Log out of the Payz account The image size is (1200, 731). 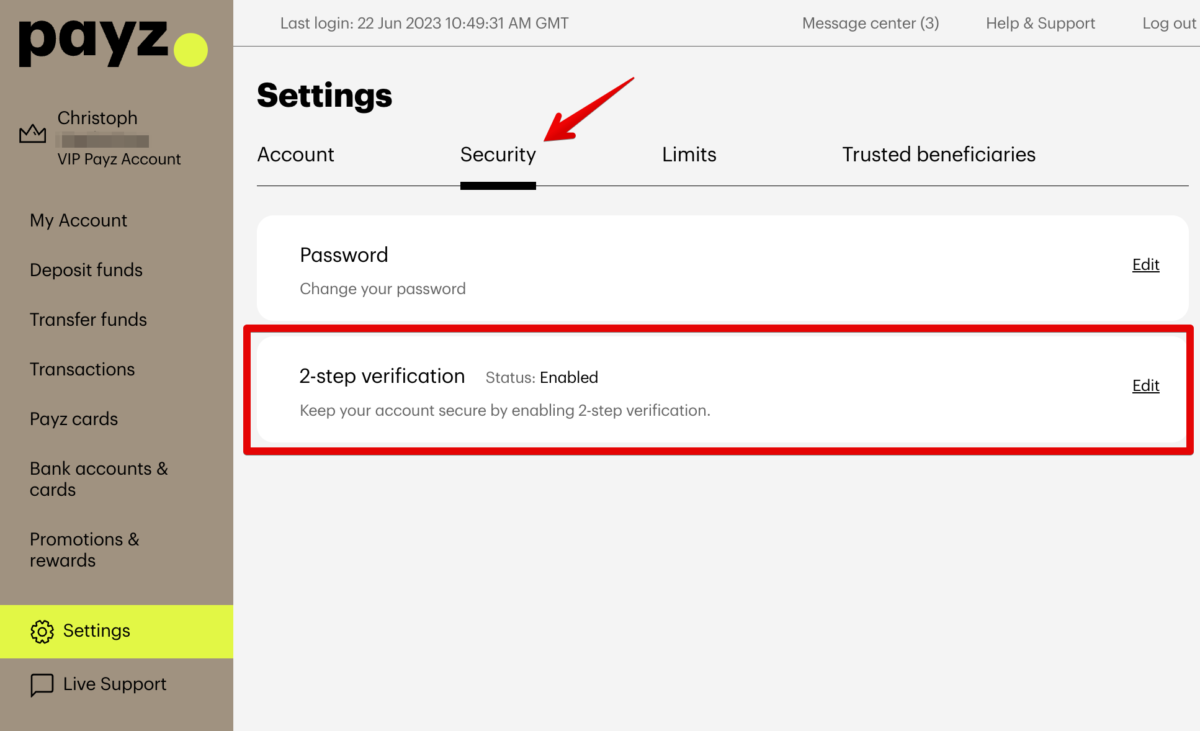[x=1168, y=22]
